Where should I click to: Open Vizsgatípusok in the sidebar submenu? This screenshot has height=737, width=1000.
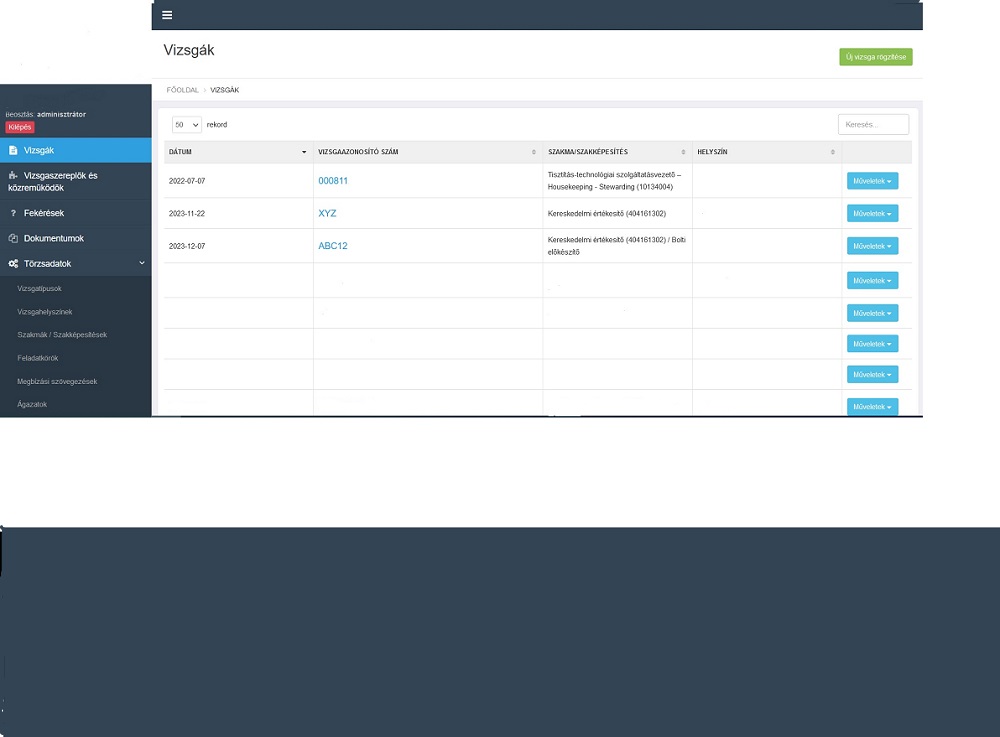(x=39, y=289)
